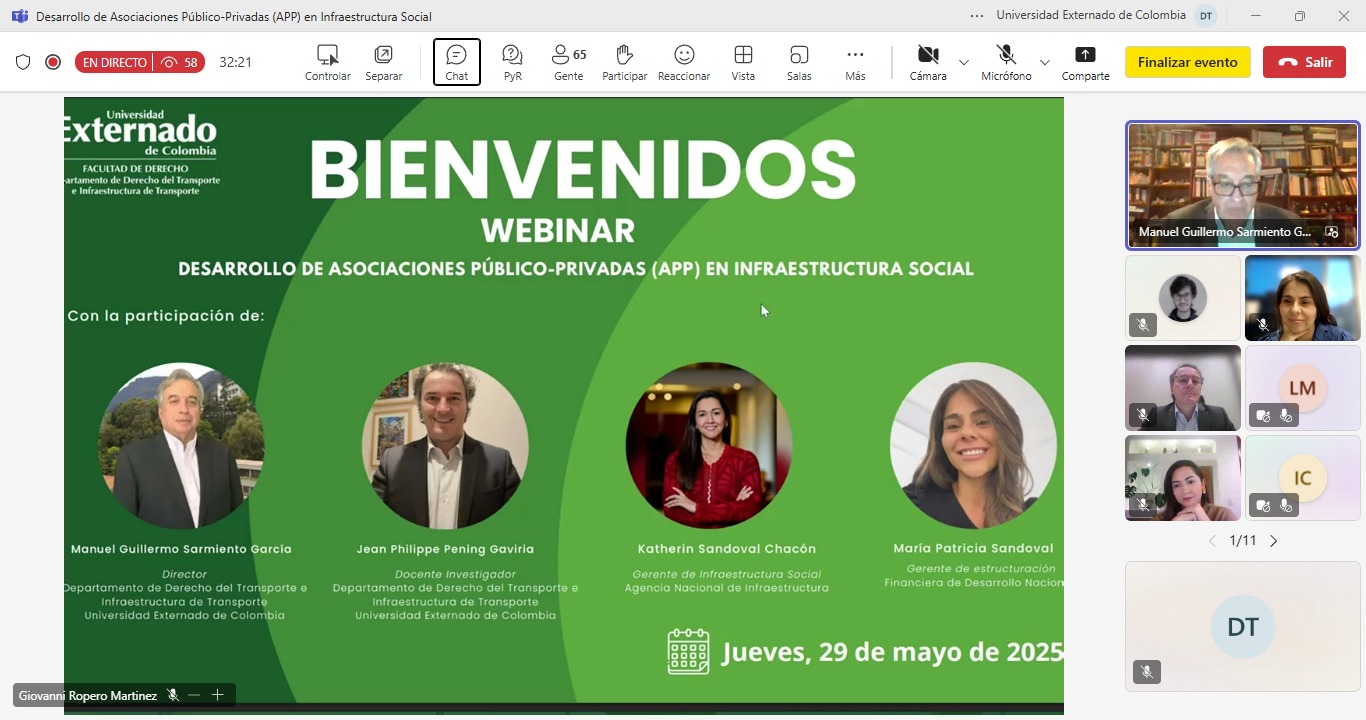Click Controlar to take control
Viewport: 1366px width, 720px height.
pos(328,62)
